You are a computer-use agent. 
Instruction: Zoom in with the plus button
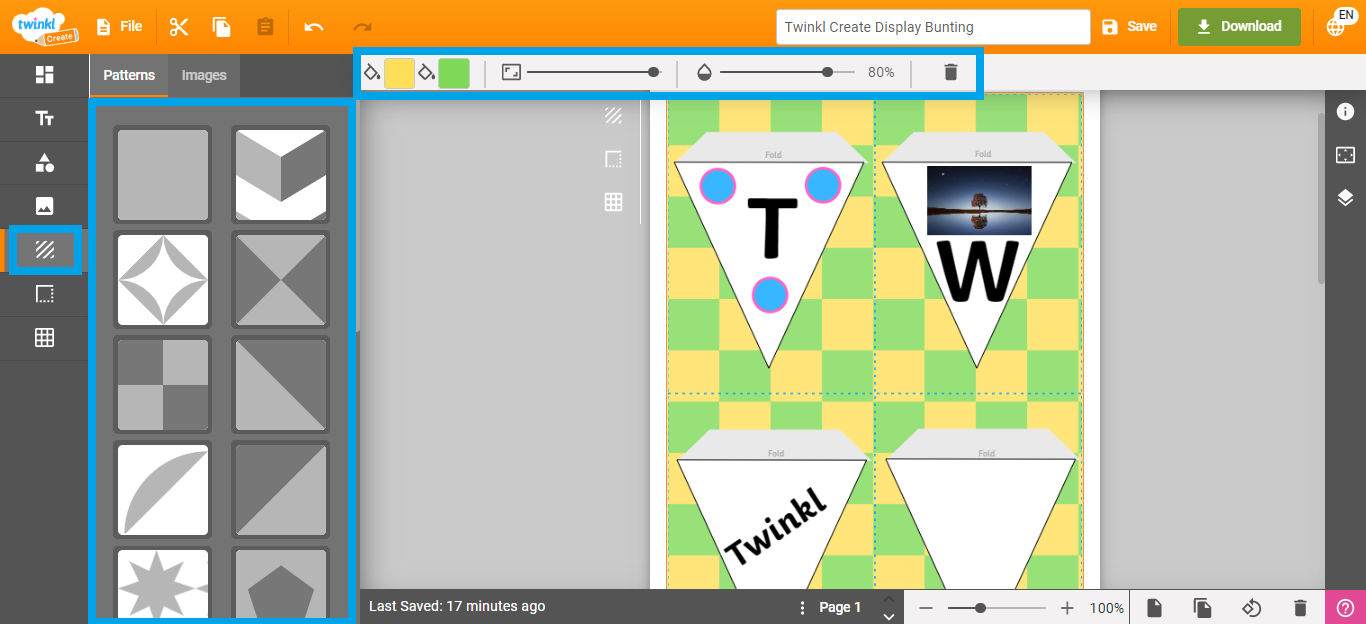click(1067, 608)
